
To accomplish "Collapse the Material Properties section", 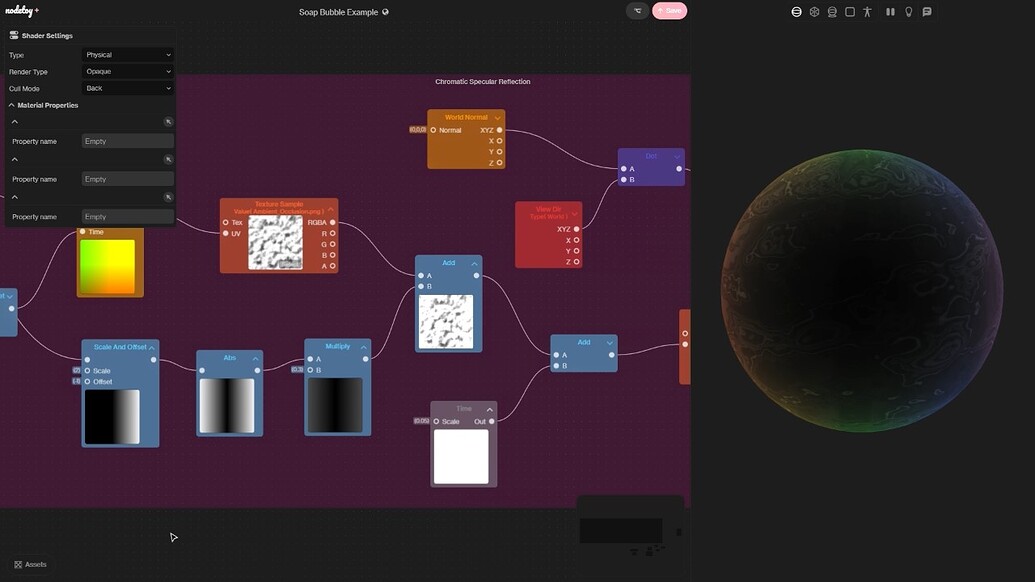I will coord(12,103).
